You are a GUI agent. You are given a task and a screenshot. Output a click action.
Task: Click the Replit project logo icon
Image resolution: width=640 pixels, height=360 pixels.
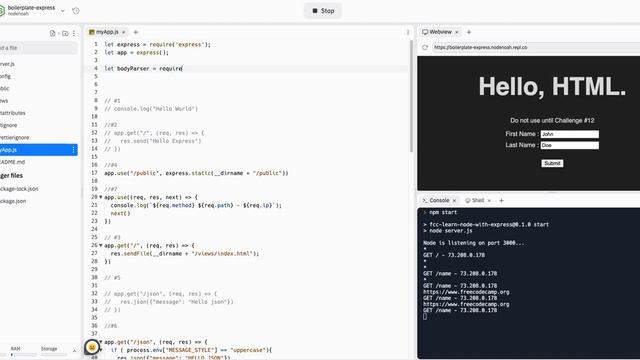pyautogui.click(x=2, y=11)
